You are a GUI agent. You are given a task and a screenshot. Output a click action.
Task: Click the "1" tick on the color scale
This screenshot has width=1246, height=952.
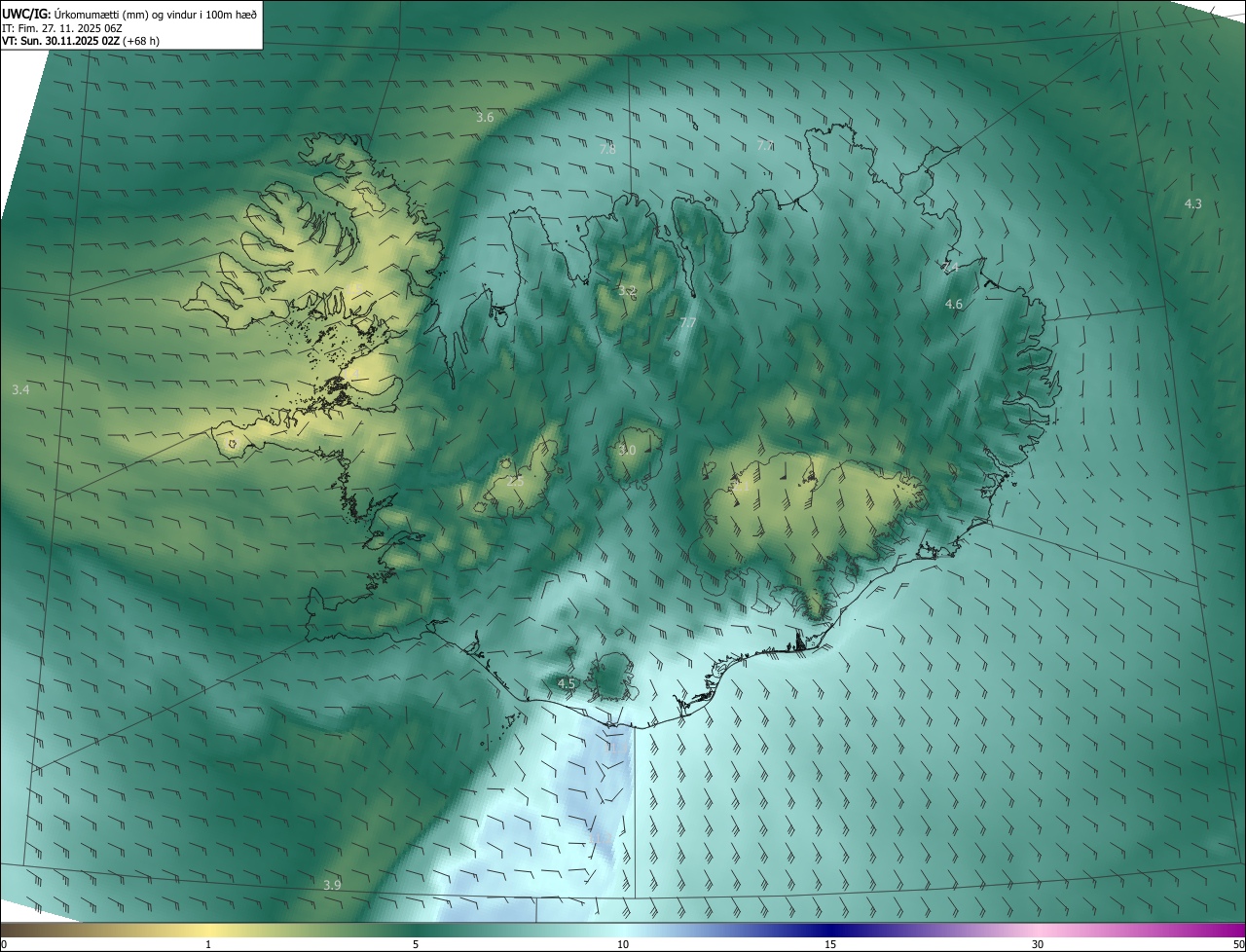pos(208,944)
